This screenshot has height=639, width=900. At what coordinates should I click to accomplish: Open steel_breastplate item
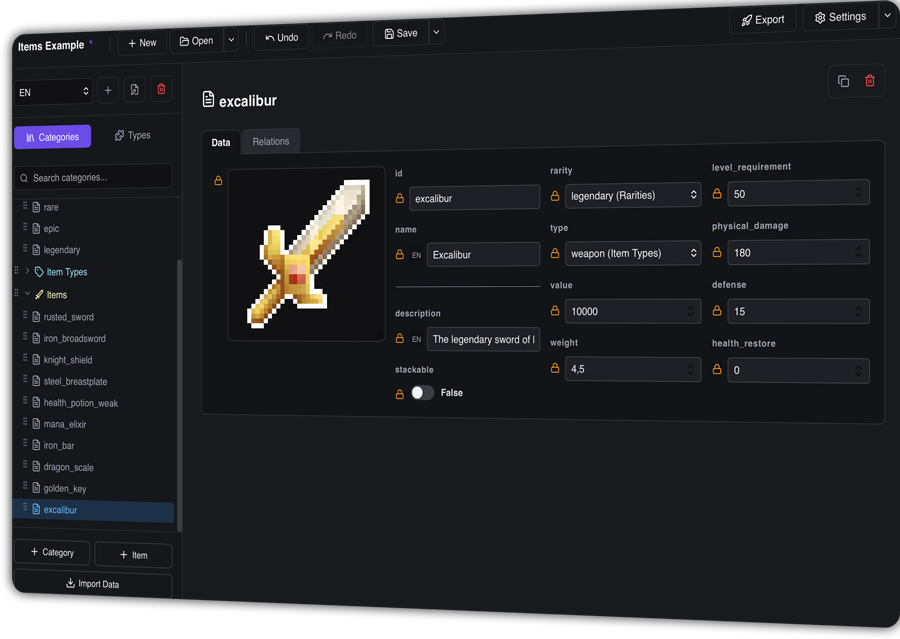coord(75,381)
